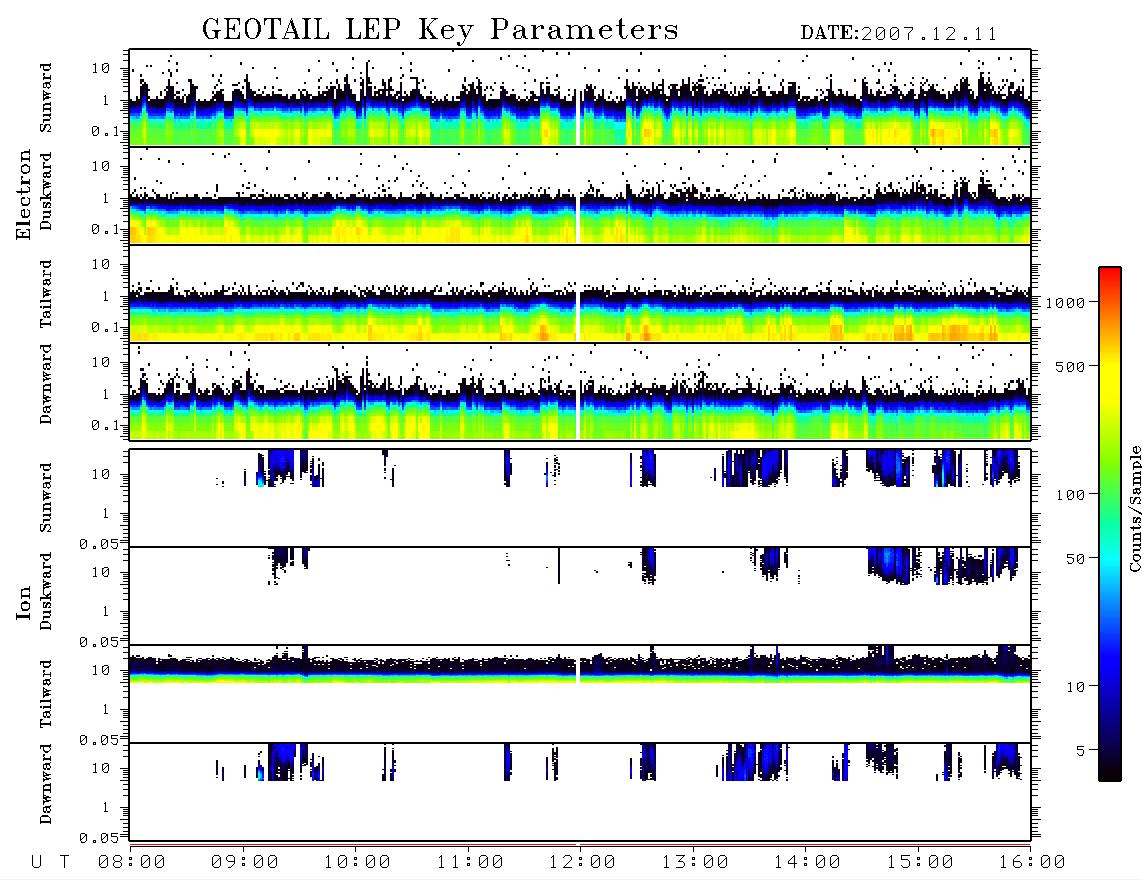Click the Electron Sunward spectrogram panel
This screenshot has height=880, width=1142.
tap(580, 98)
